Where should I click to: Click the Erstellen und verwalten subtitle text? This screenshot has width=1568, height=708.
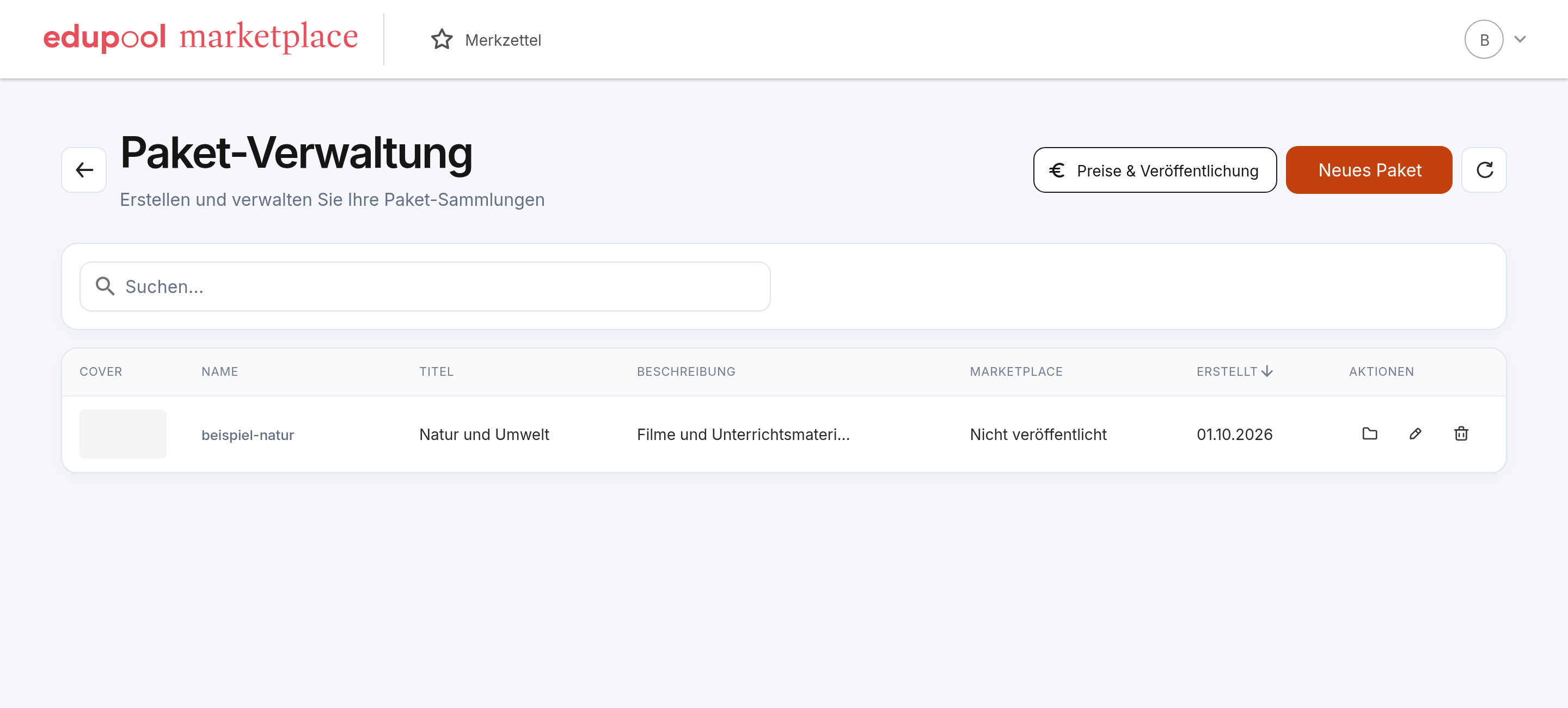332,200
